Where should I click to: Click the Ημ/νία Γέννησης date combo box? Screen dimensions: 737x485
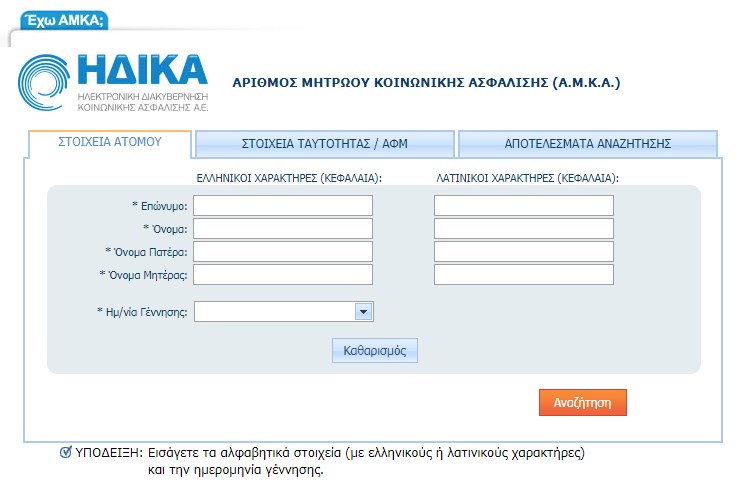(x=283, y=312)
